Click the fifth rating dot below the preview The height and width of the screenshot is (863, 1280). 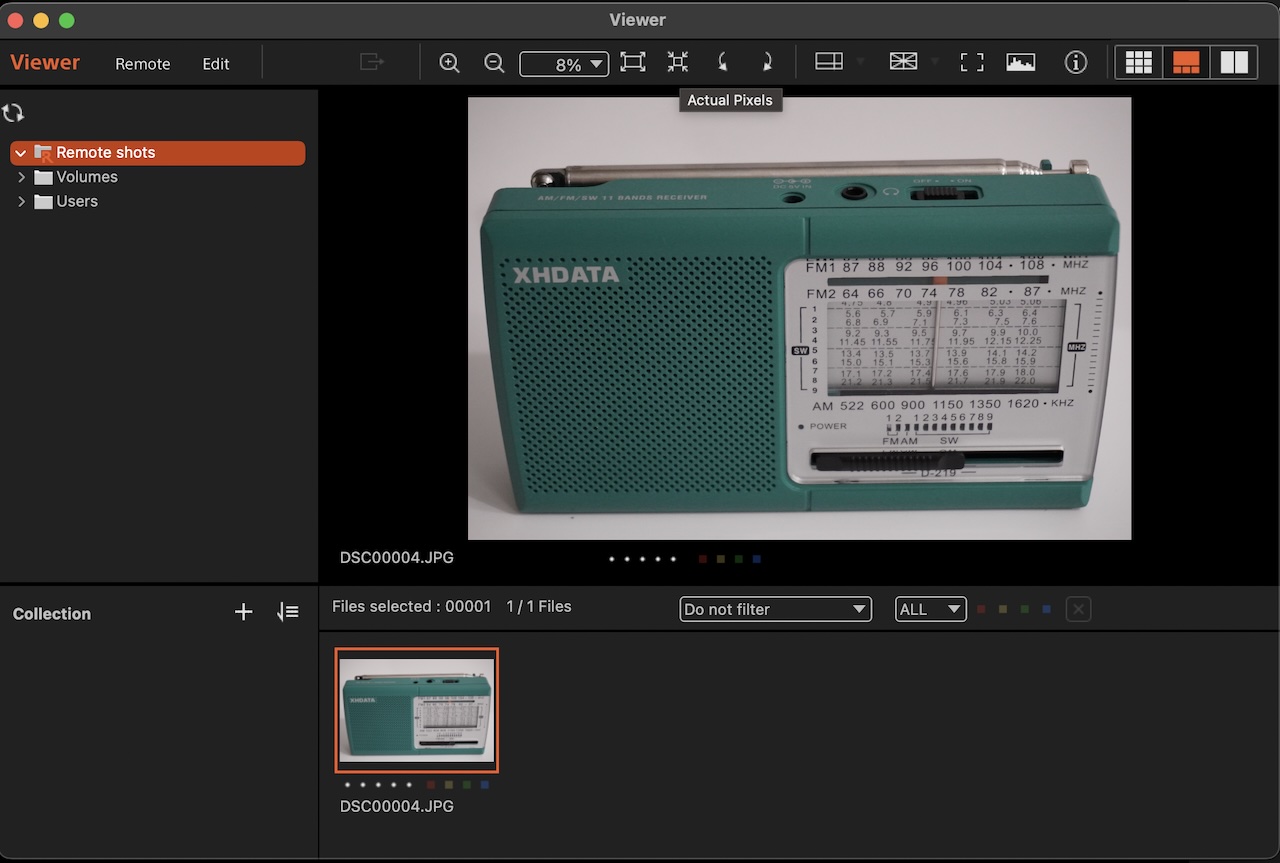click(x=673, y=559)
